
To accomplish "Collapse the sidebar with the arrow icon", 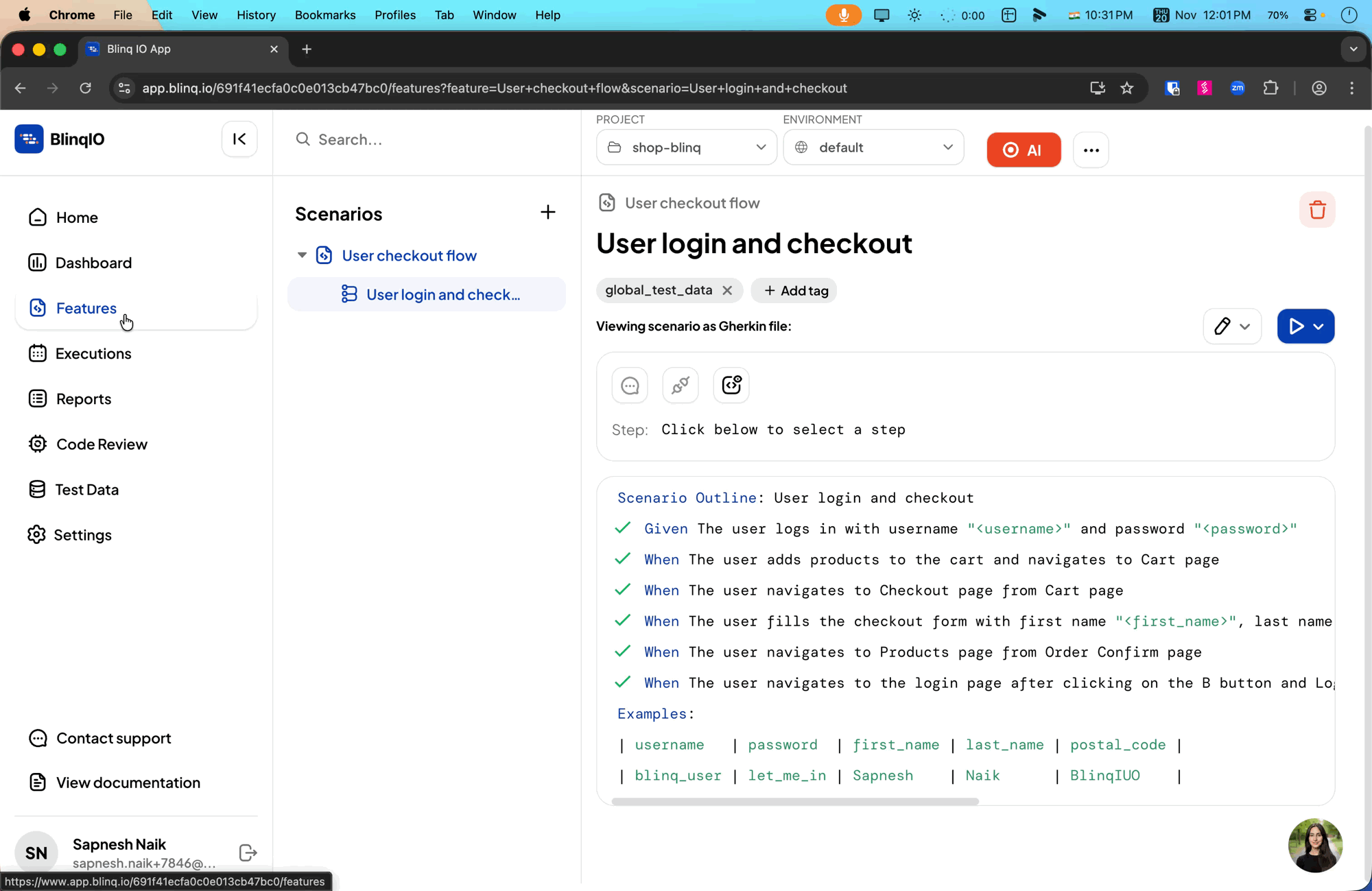I will tap(239, 139).
